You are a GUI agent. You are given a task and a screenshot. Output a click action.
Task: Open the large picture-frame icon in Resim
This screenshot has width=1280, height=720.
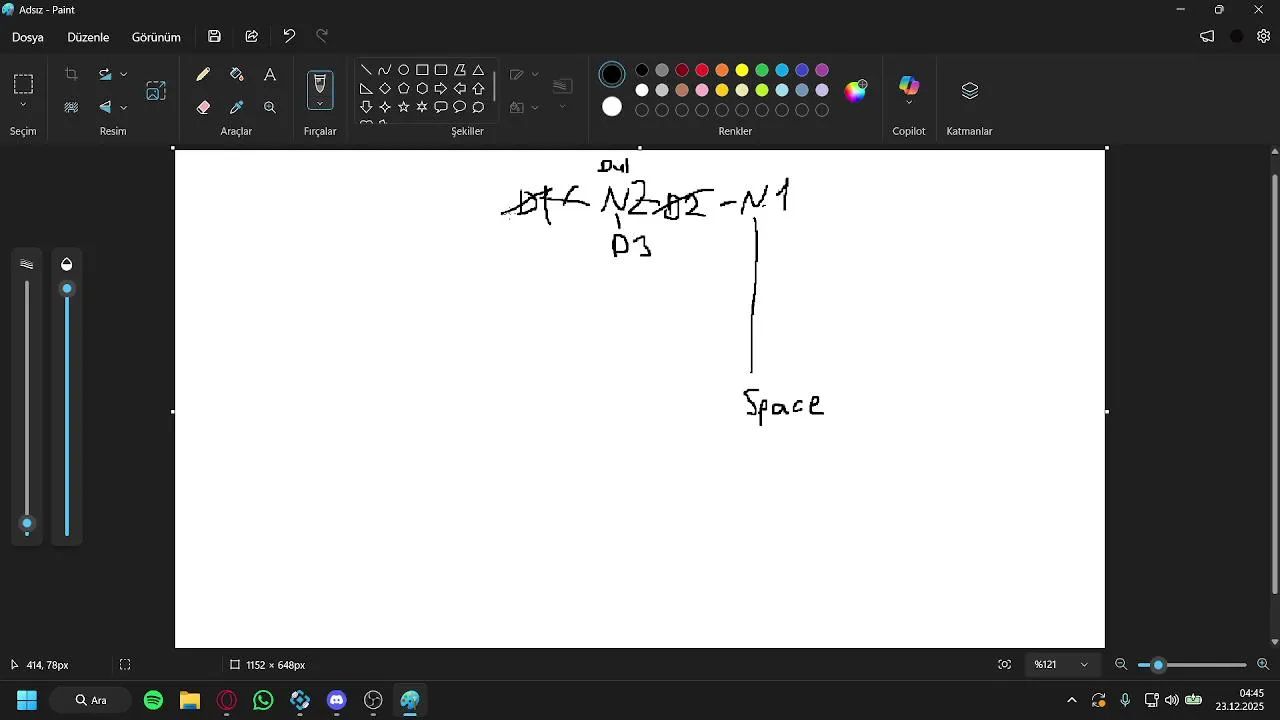point(156,90)
